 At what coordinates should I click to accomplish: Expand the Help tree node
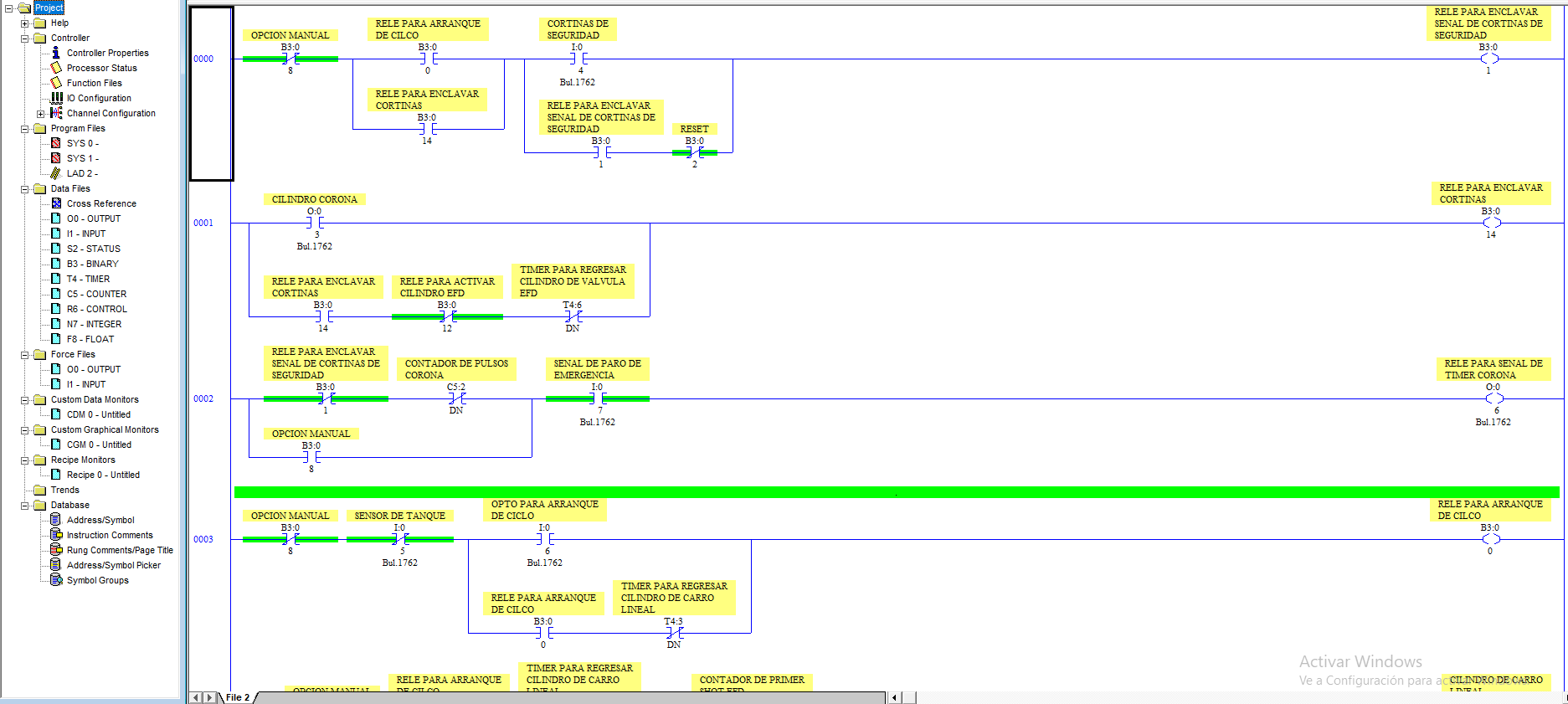point(25,23)
